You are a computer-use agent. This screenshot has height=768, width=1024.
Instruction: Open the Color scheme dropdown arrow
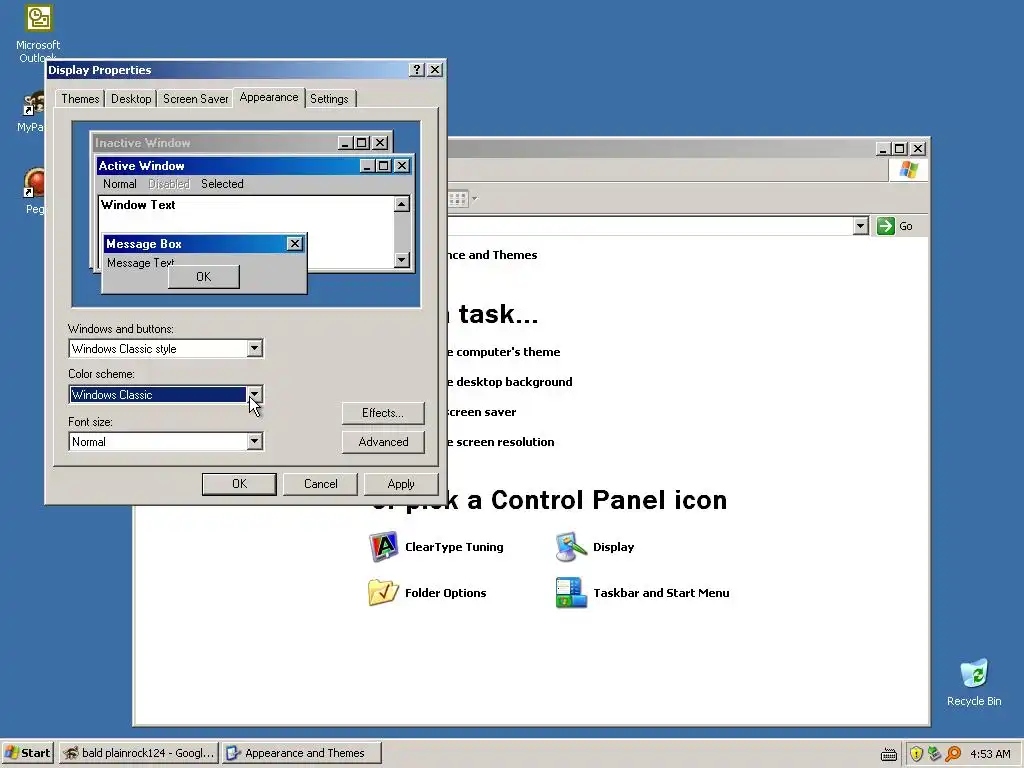pyautogui.click(x=255, y=394)
